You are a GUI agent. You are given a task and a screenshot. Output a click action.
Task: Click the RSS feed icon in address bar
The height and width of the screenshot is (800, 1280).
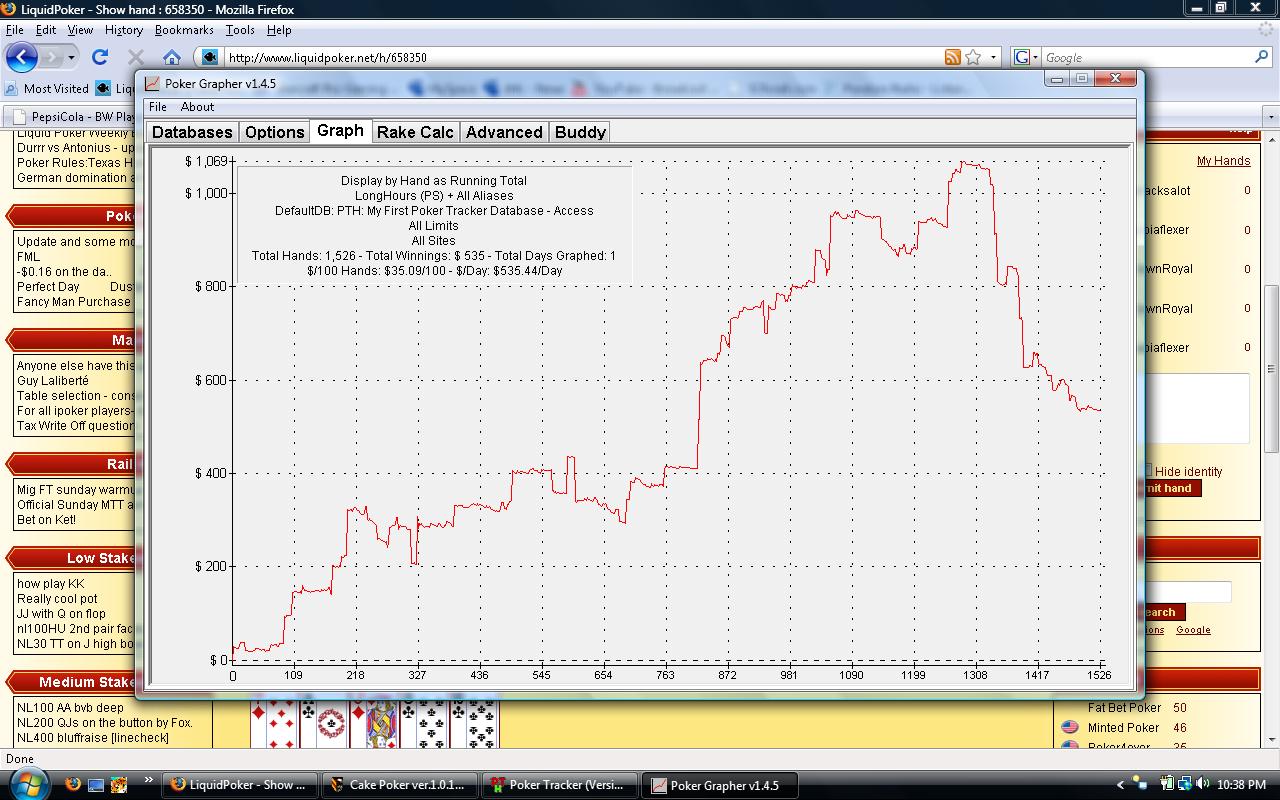tap(952, 57)
